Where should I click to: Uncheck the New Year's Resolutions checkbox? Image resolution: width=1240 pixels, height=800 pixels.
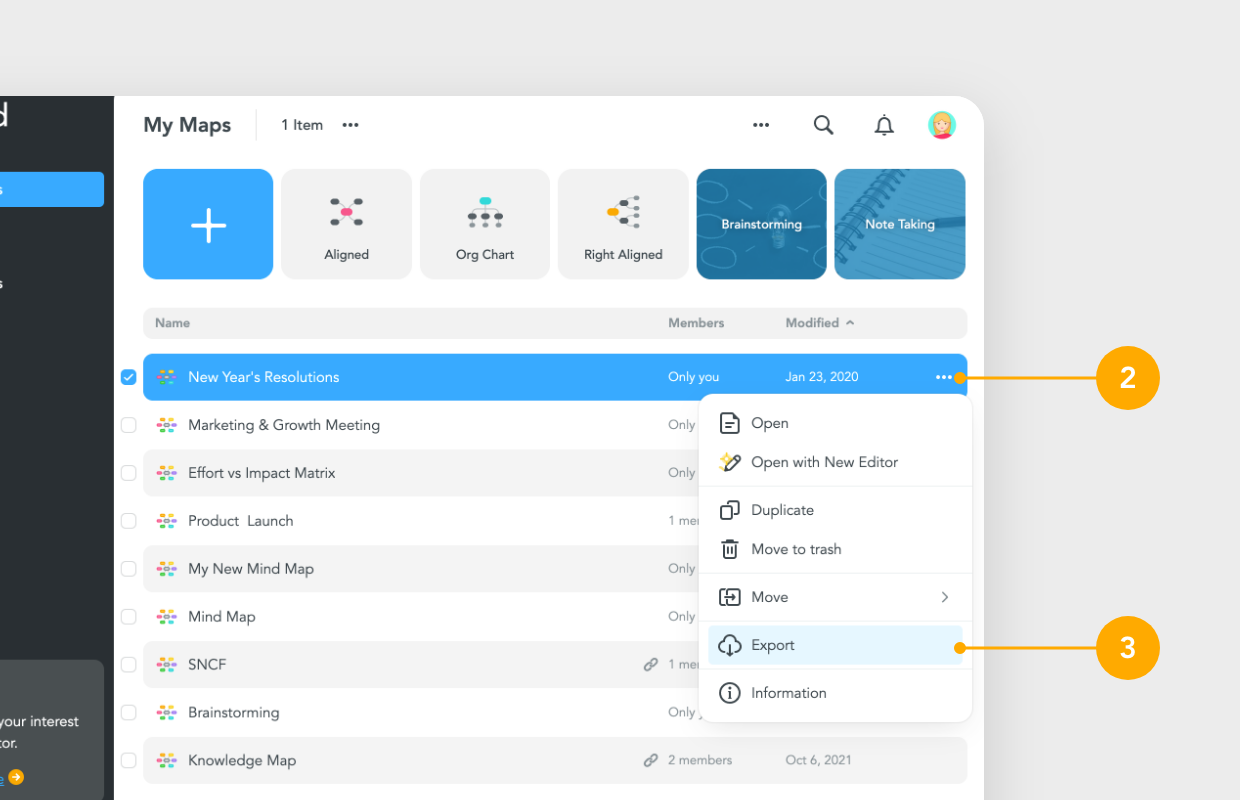click(128, 377)
